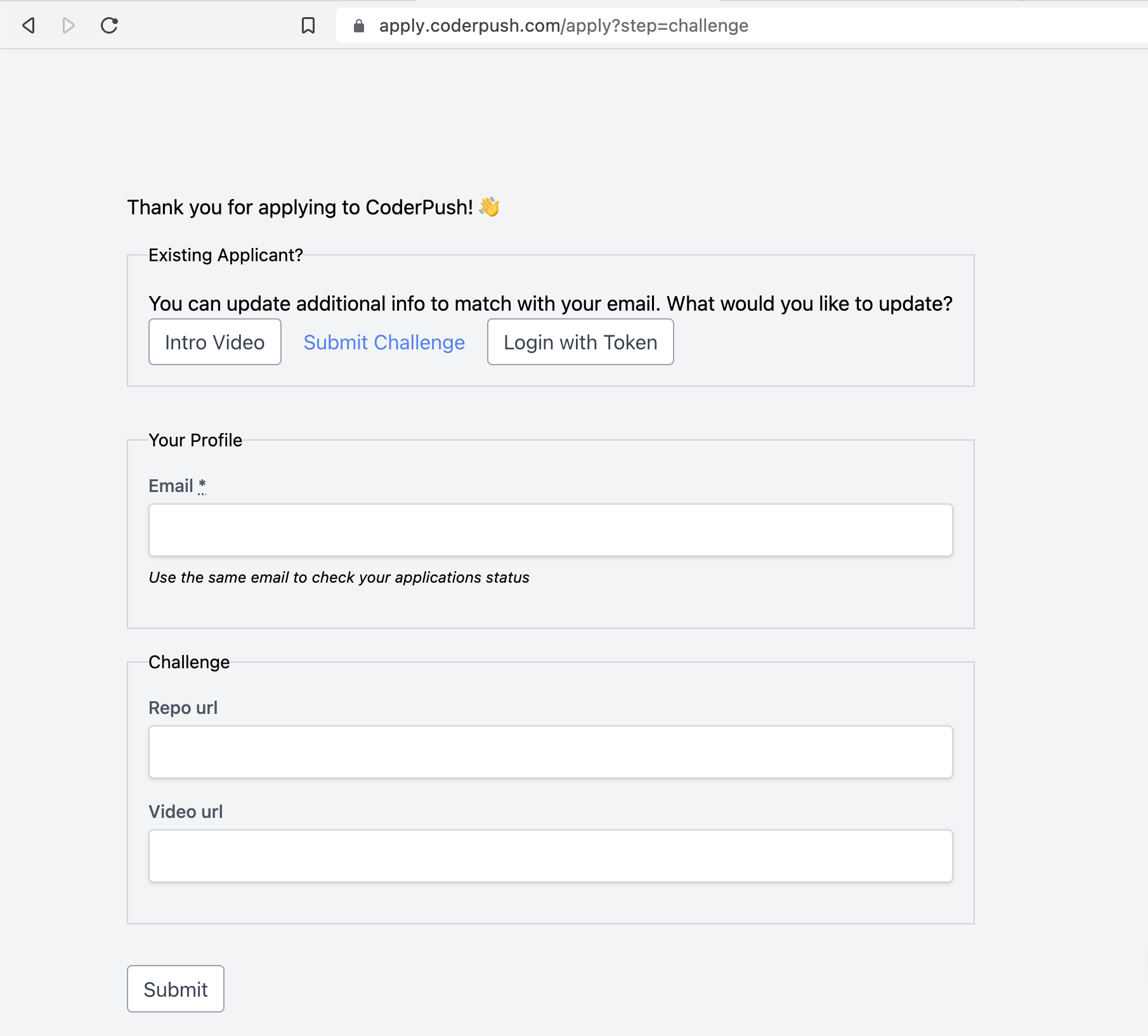Viewport: 1148px width, 1036px height.
Task: Bookmark this page with the bookmark icon
Action: tap(308, 25)
